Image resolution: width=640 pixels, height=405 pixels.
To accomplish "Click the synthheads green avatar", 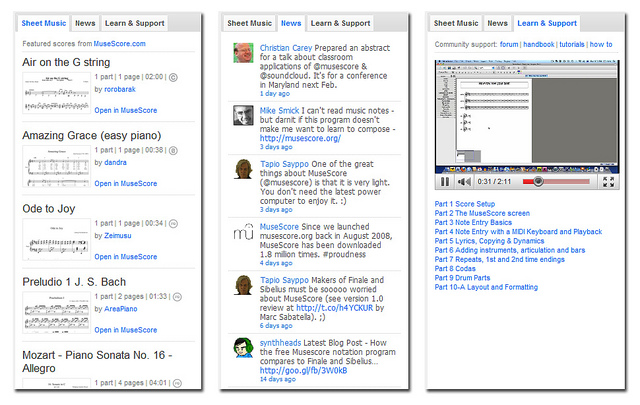I will click(x=242, y=349).
